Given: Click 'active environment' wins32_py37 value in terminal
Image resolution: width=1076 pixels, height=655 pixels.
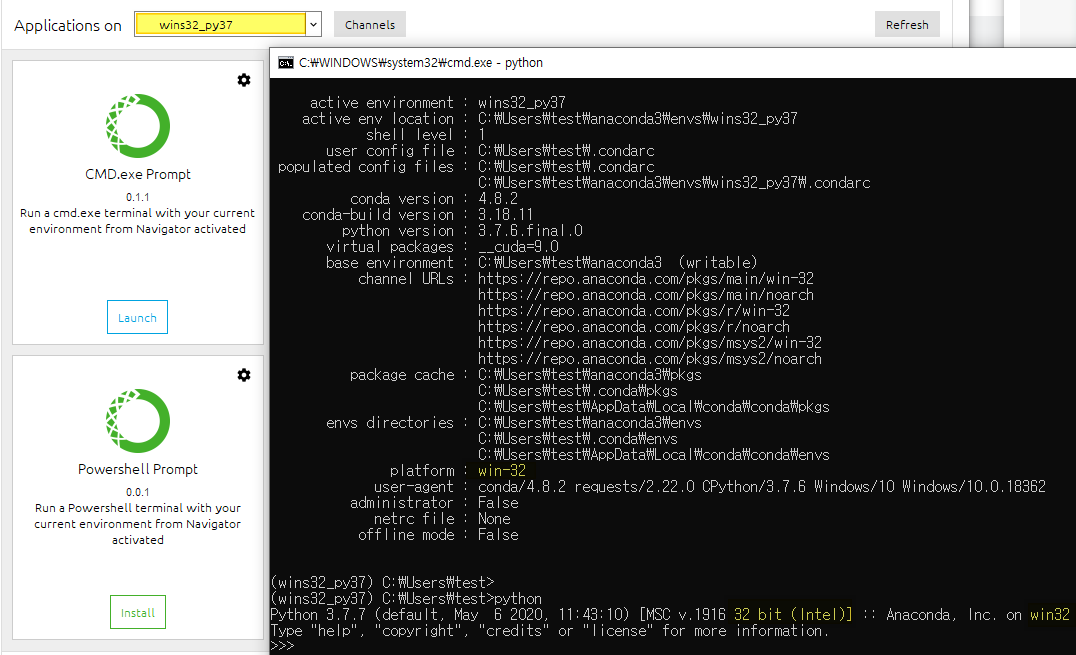Looking at the screenshot, I should coord(522,102).
